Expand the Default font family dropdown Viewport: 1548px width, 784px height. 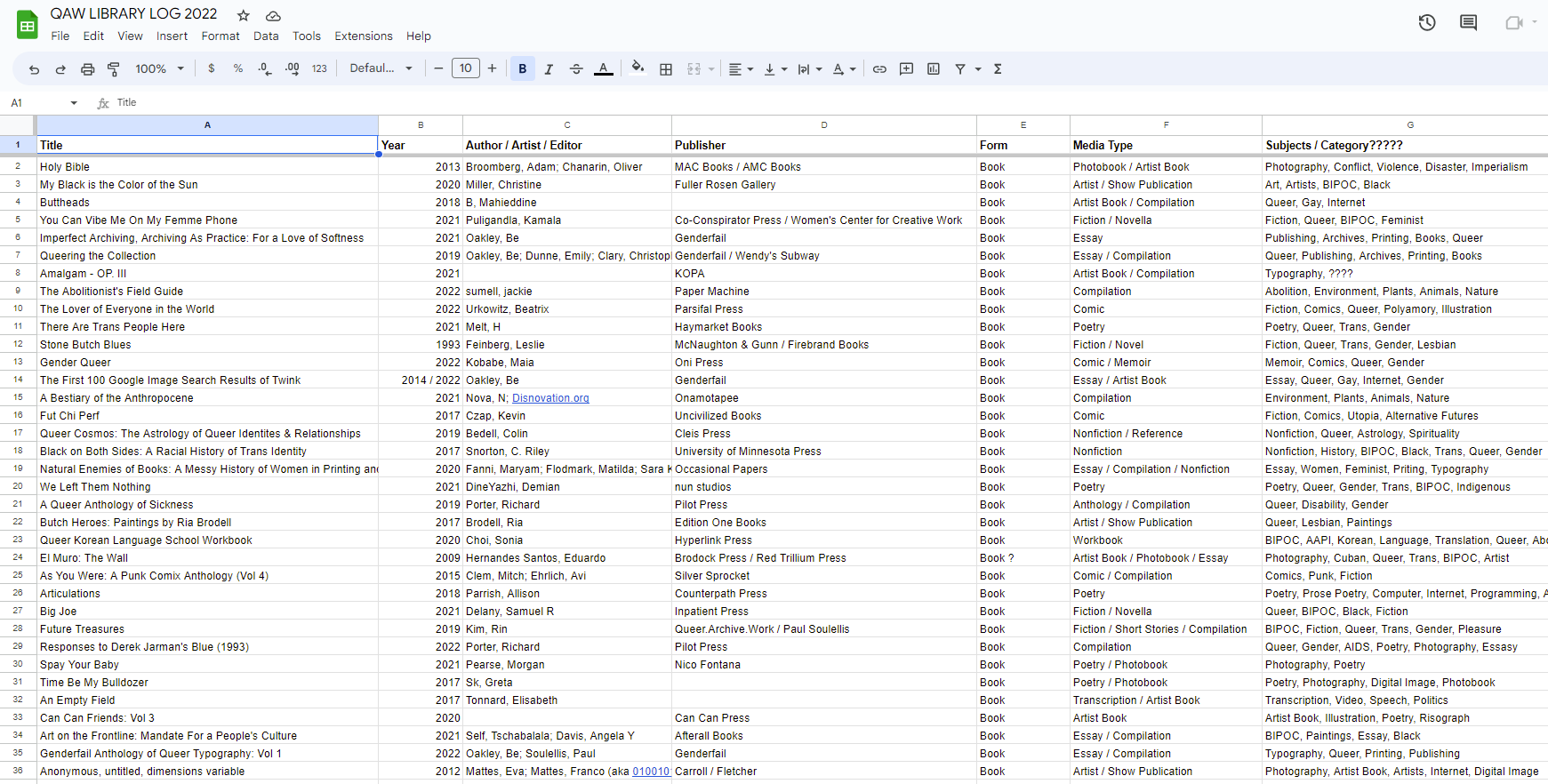381,68
